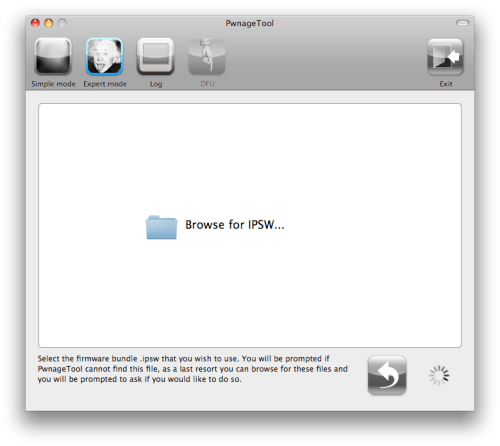
Task: Go back with the curved arrow button
Action: click(387, 375)
